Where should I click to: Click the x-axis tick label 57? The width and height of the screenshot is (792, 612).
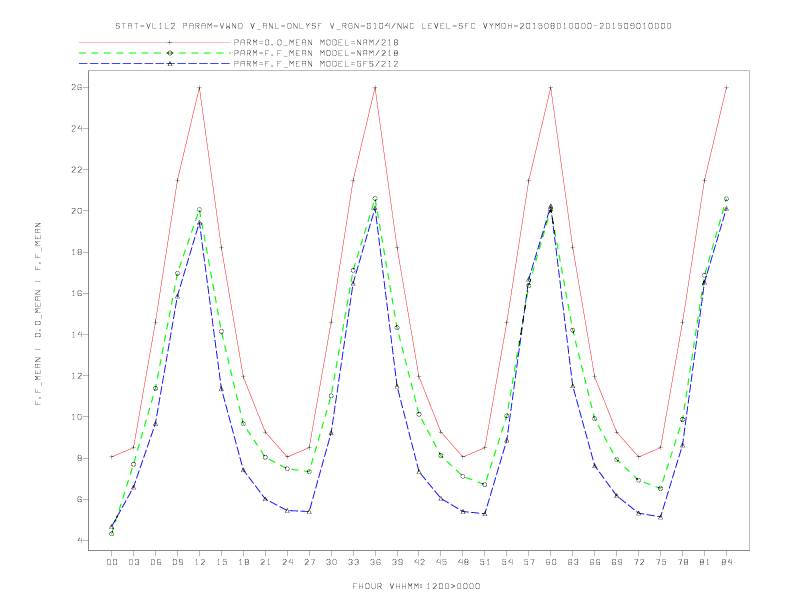coord(528,562)
